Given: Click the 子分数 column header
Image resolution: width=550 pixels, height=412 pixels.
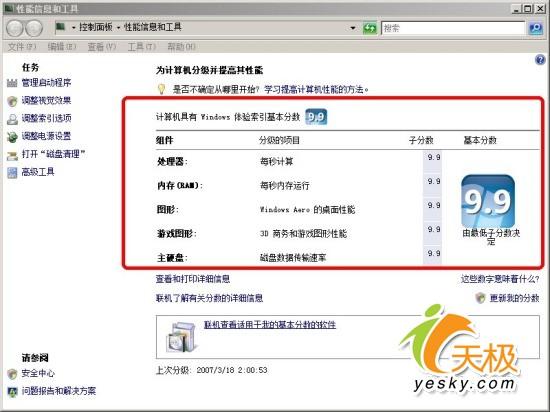Looking at the screenshot, I should pos(421,141).
